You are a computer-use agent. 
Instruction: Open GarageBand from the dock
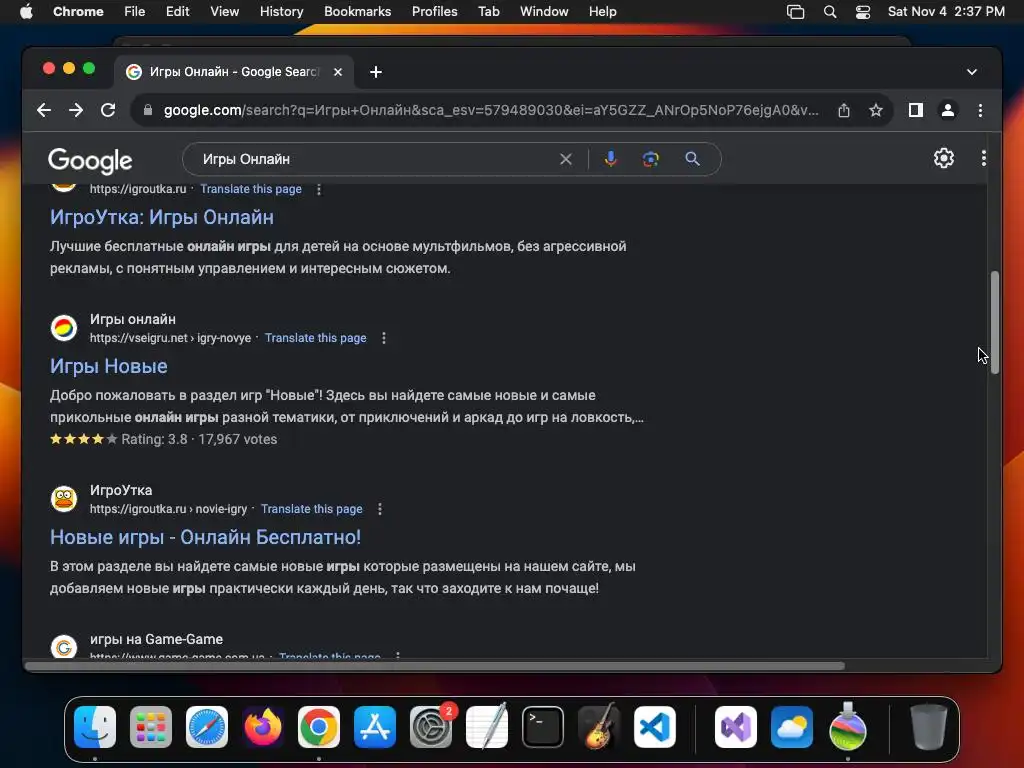[599, 727]
